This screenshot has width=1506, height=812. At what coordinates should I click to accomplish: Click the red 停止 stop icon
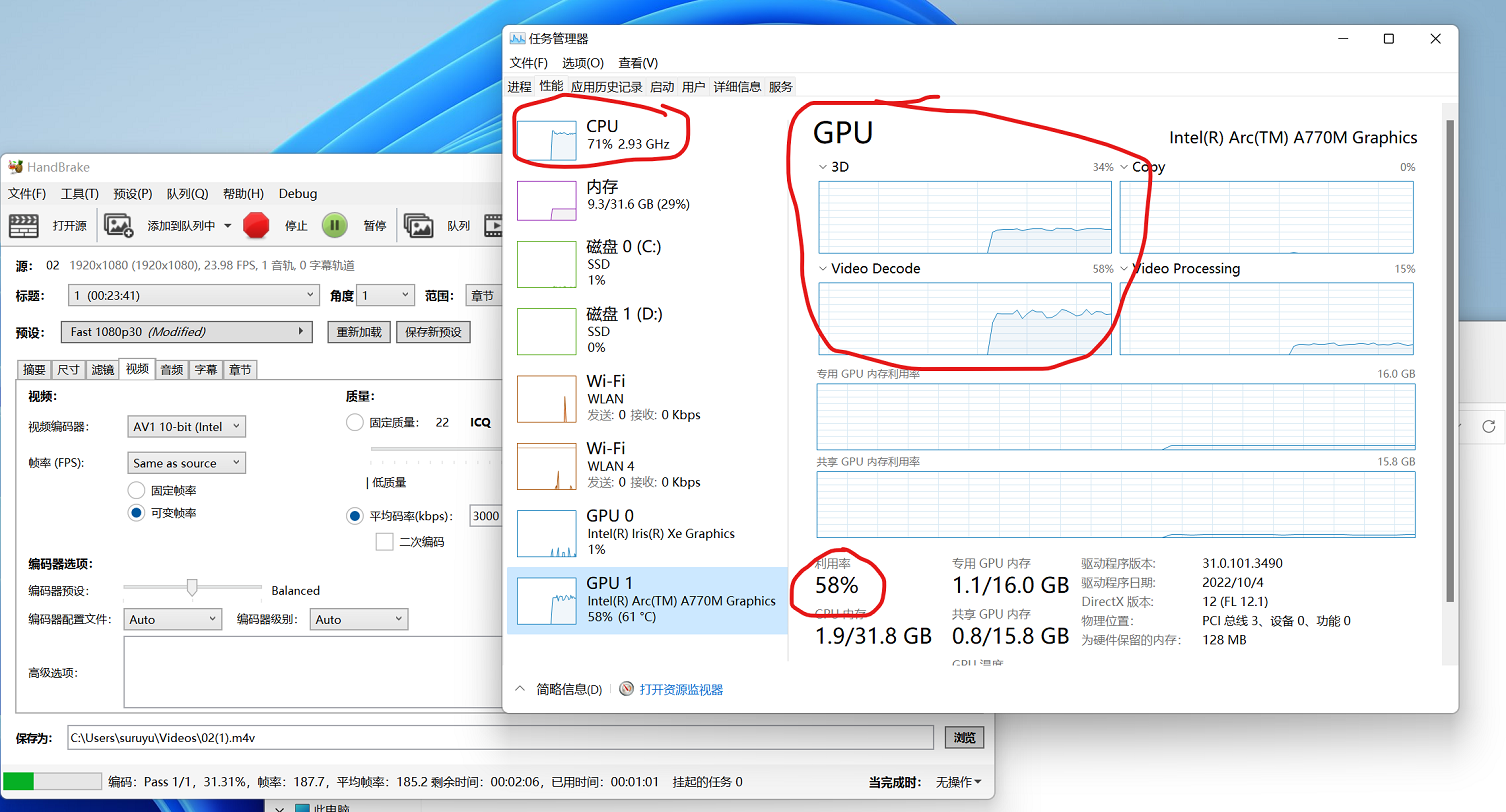[257, 226]
